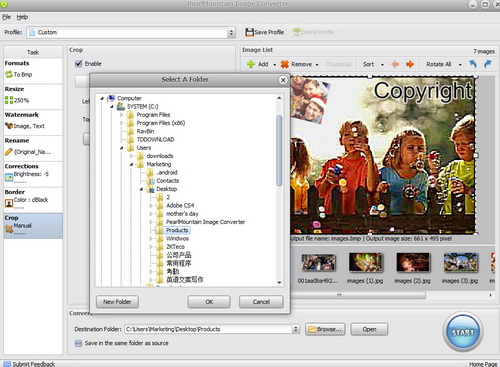The height and width of the screenshot is (367, 500).
Task: Expand the Program Files folder
Action: click(x=122, y=115)
